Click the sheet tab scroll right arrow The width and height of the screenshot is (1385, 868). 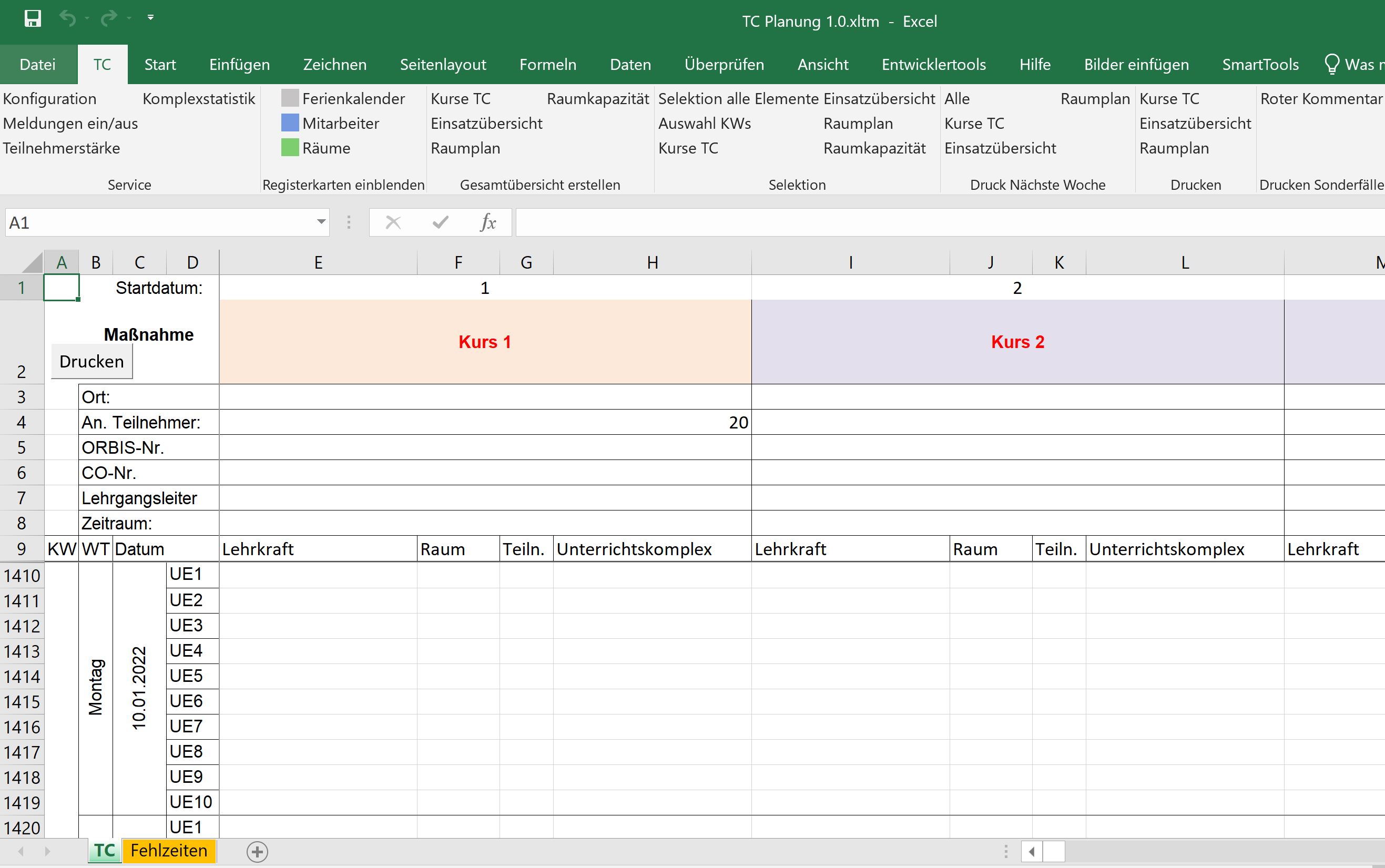click(x=47, y=851)
